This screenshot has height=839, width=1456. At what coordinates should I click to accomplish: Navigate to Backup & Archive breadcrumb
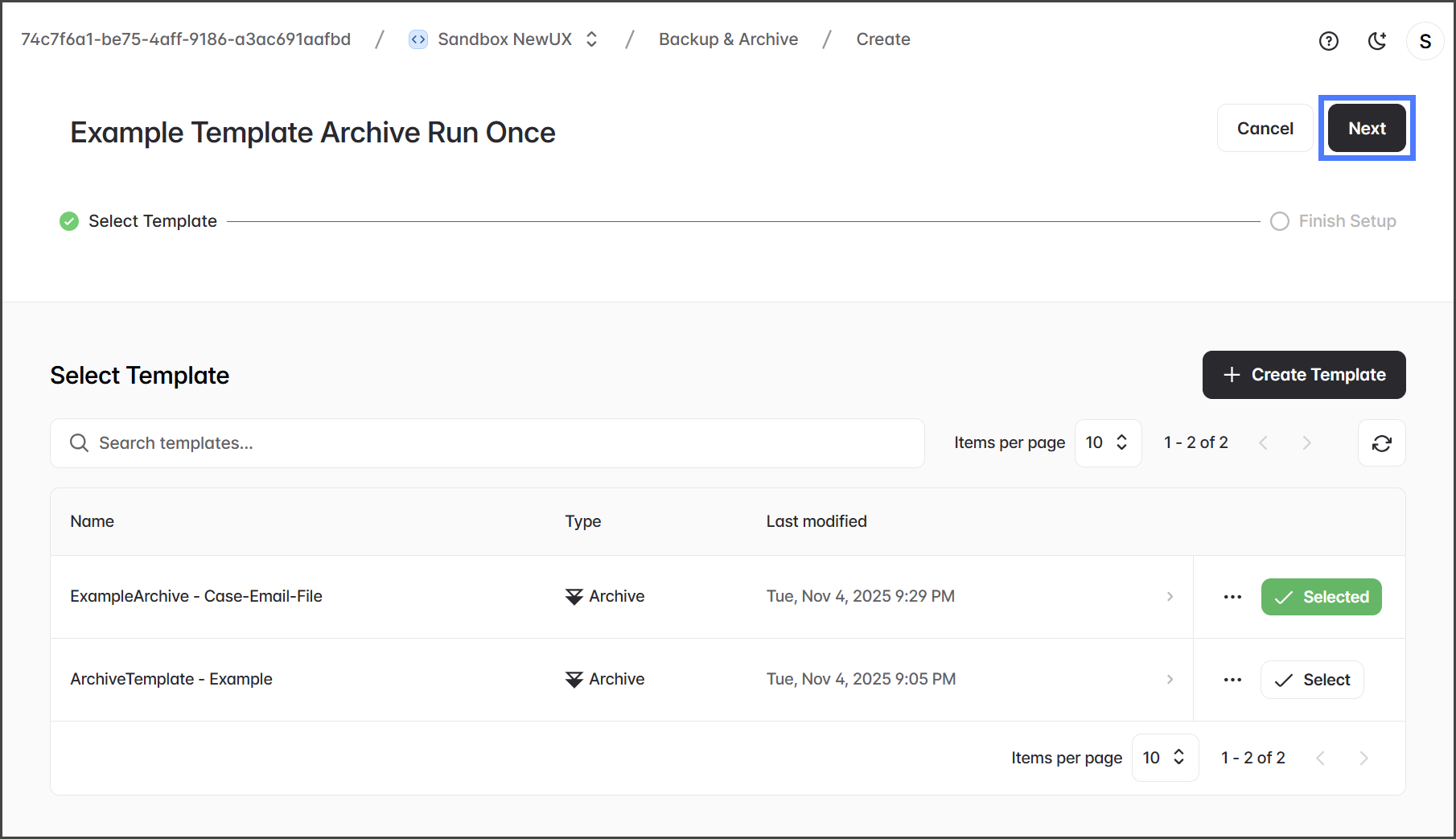[x=728, y=39]
